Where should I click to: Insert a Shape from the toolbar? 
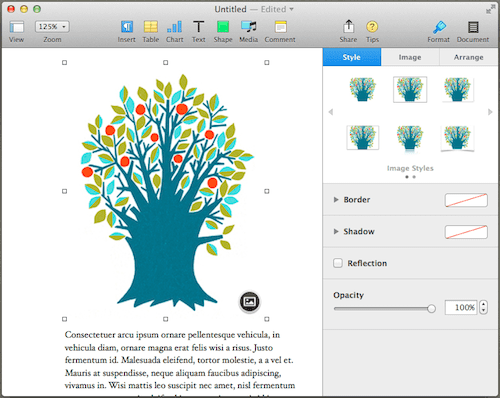[223, 27]
